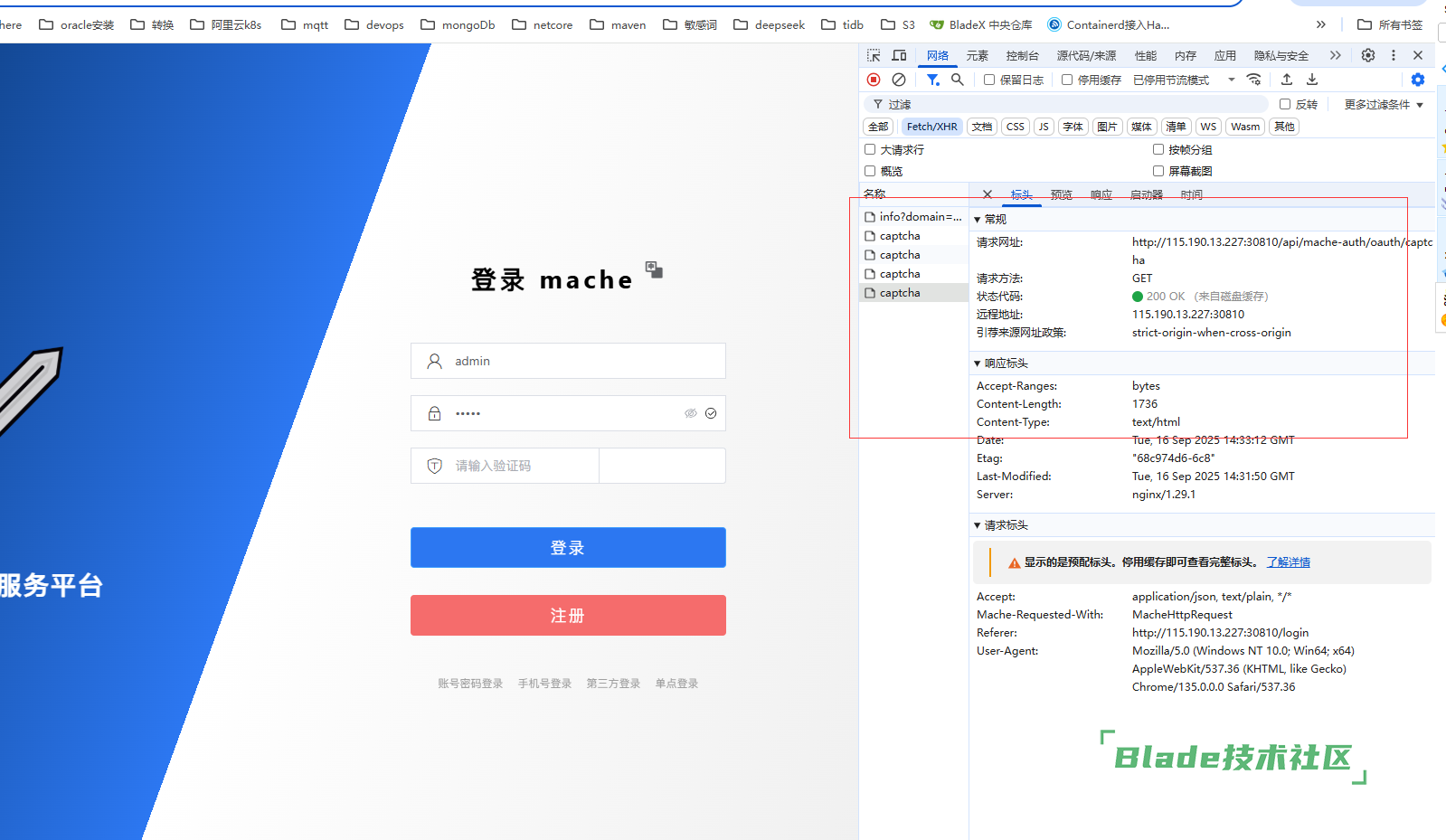The width and height of the screenshot is (1446, 840).
Task: Enable the 停用缓存 checkbox
Action: click(x=1067, y=80)
